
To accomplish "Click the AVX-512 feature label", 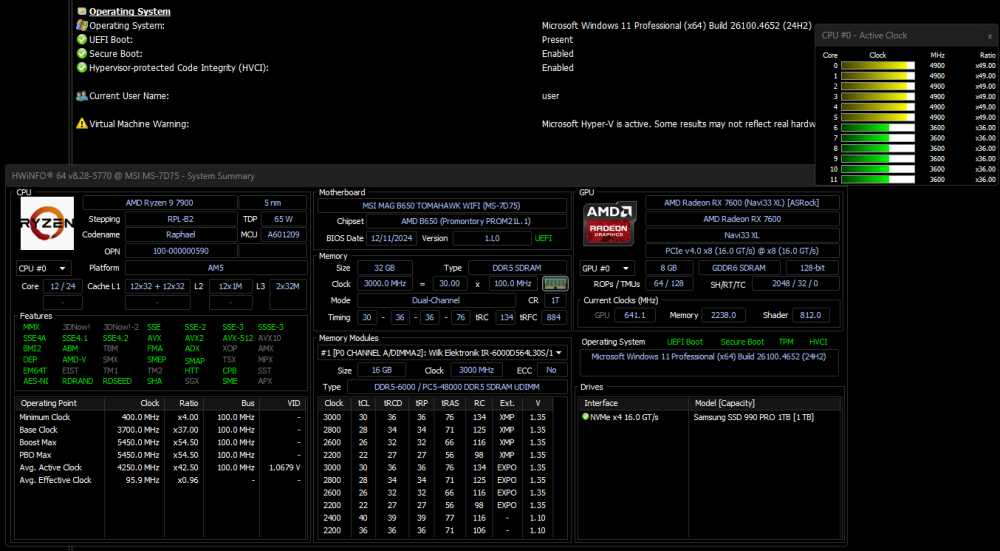I will point(238,338).
